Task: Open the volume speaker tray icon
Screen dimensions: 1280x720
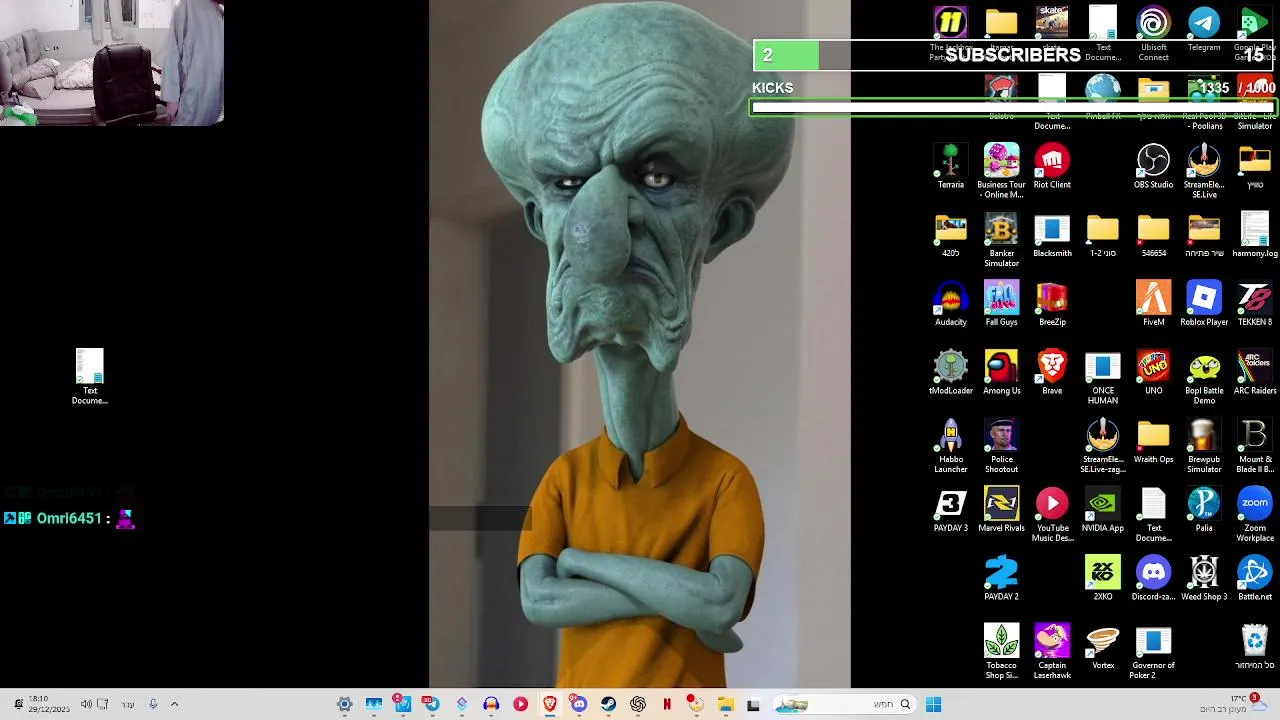Action: point(86,704)
